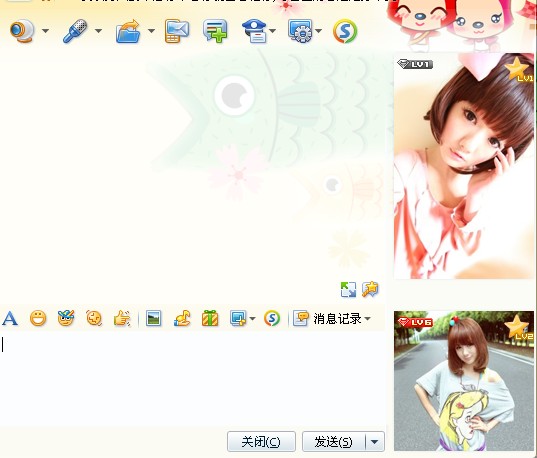
Task: Capture screen with screenshot icon
Action: (238, 318)
